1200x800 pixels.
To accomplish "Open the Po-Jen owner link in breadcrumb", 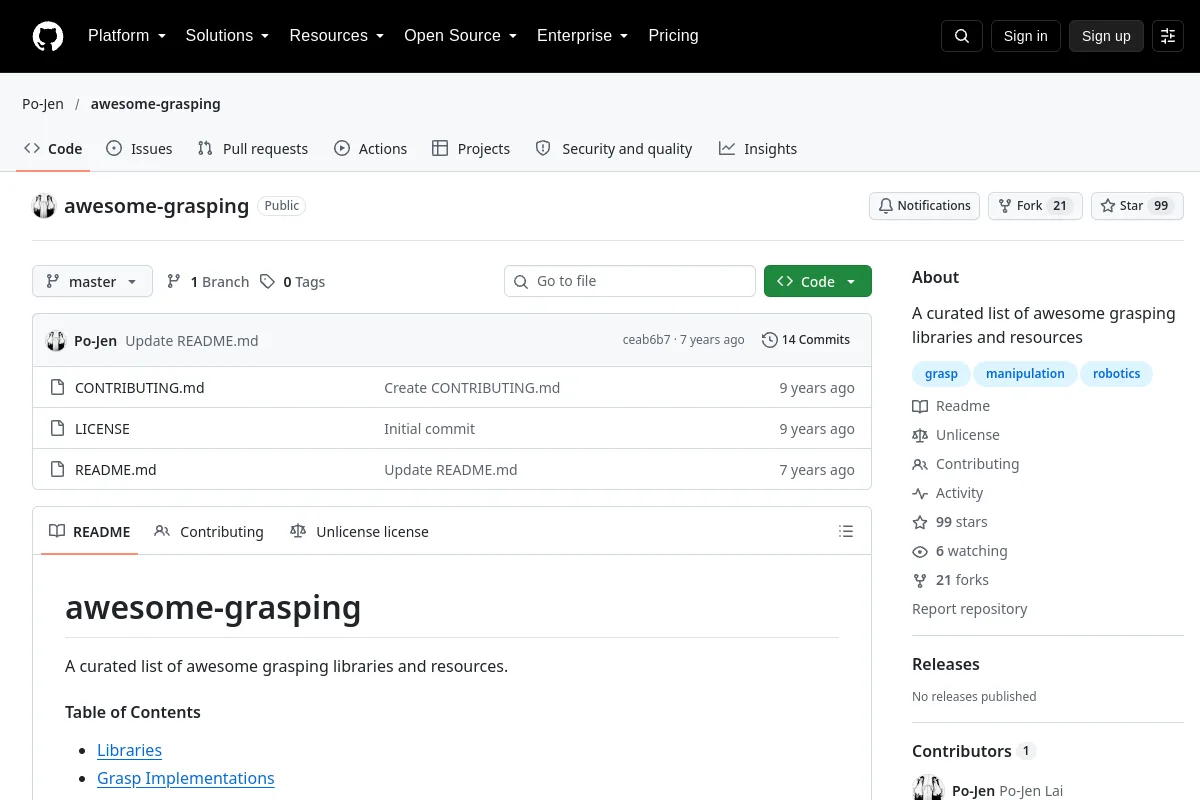I will tap(43, 104).
